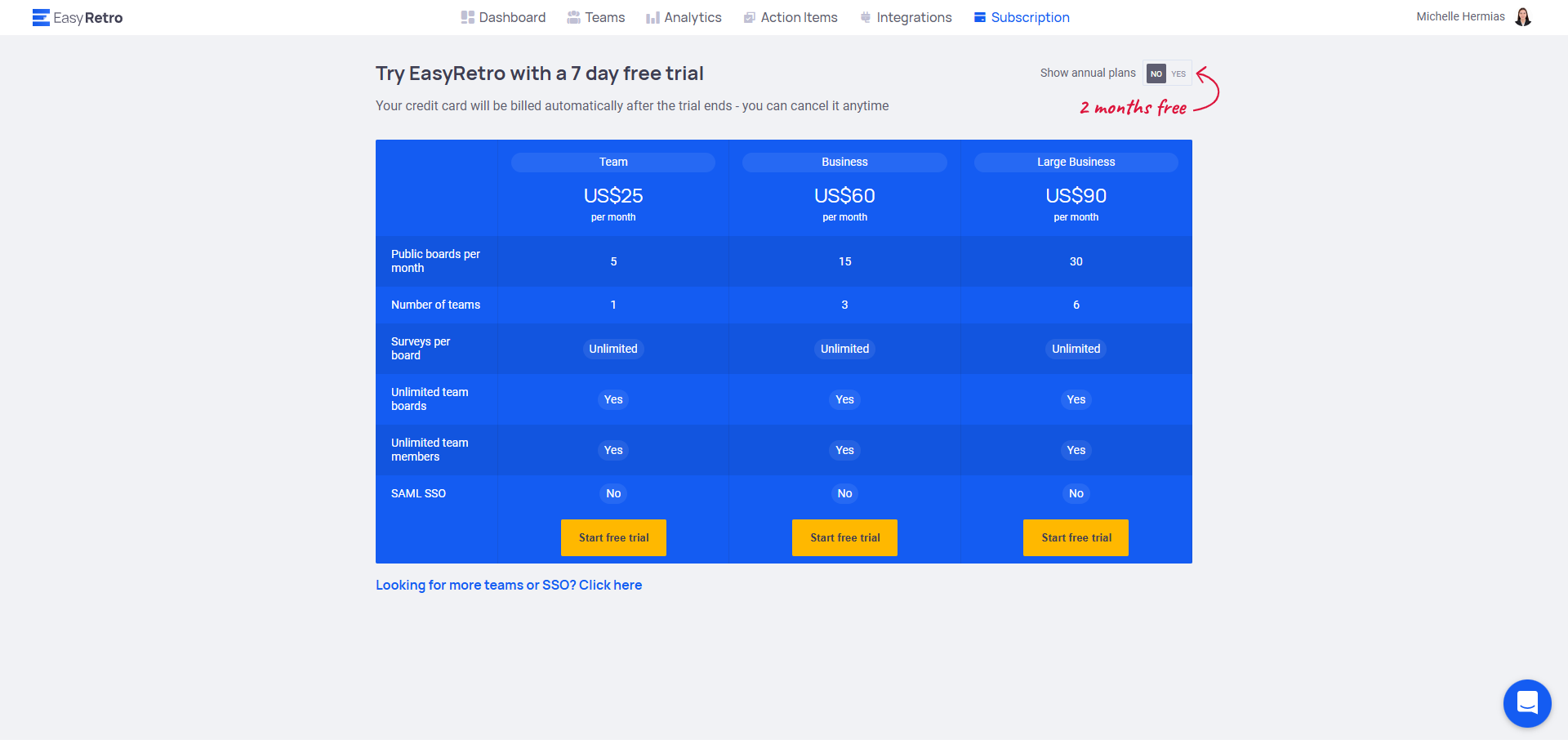Click the Integrations plug icon
This screenshot has width=1568, height=744.
pos(866,17)
